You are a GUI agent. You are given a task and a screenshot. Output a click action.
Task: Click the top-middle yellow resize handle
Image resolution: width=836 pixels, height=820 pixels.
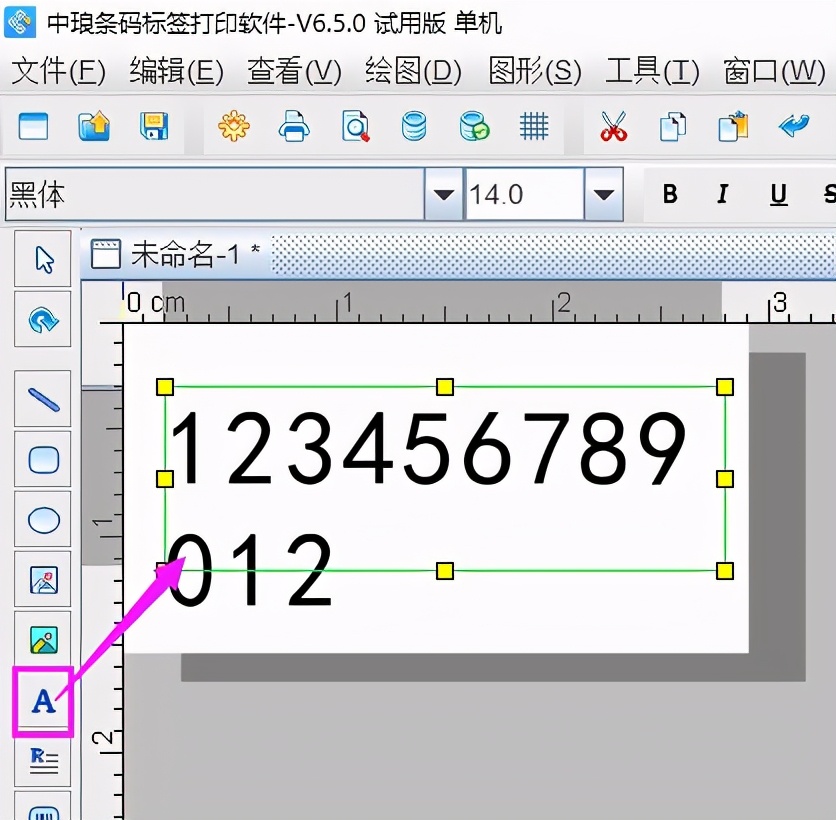coord(445,387)
